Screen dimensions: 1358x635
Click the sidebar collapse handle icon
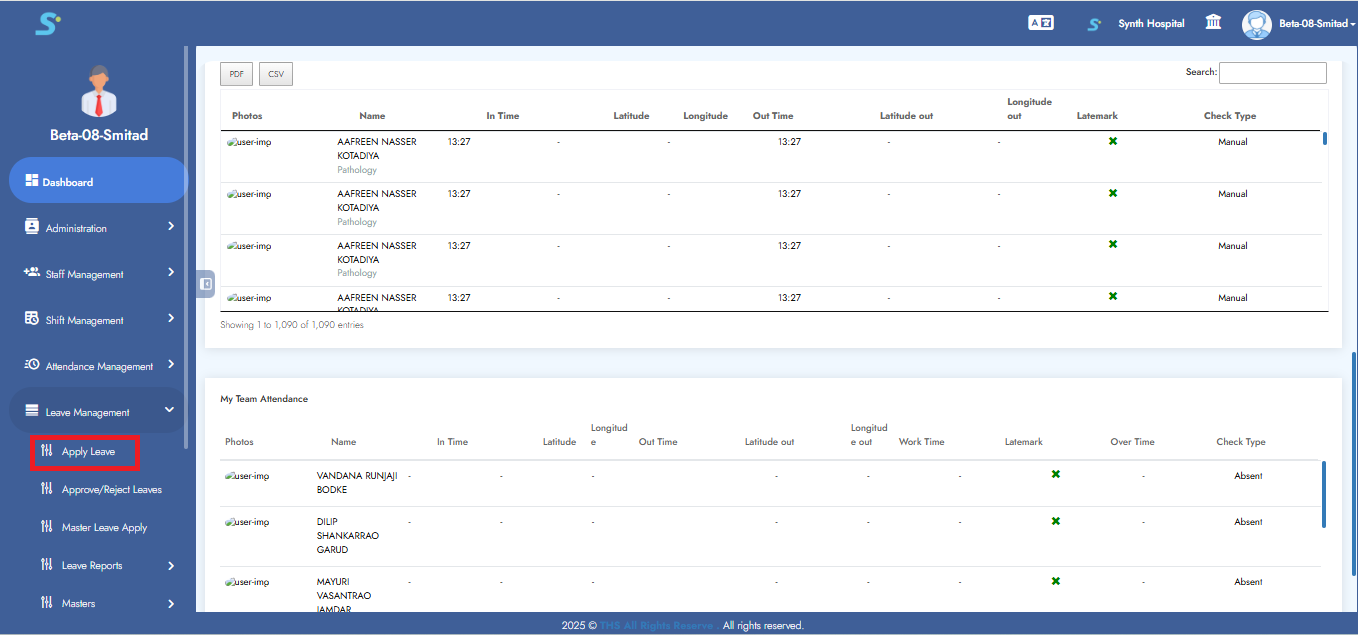click(205, 284)
